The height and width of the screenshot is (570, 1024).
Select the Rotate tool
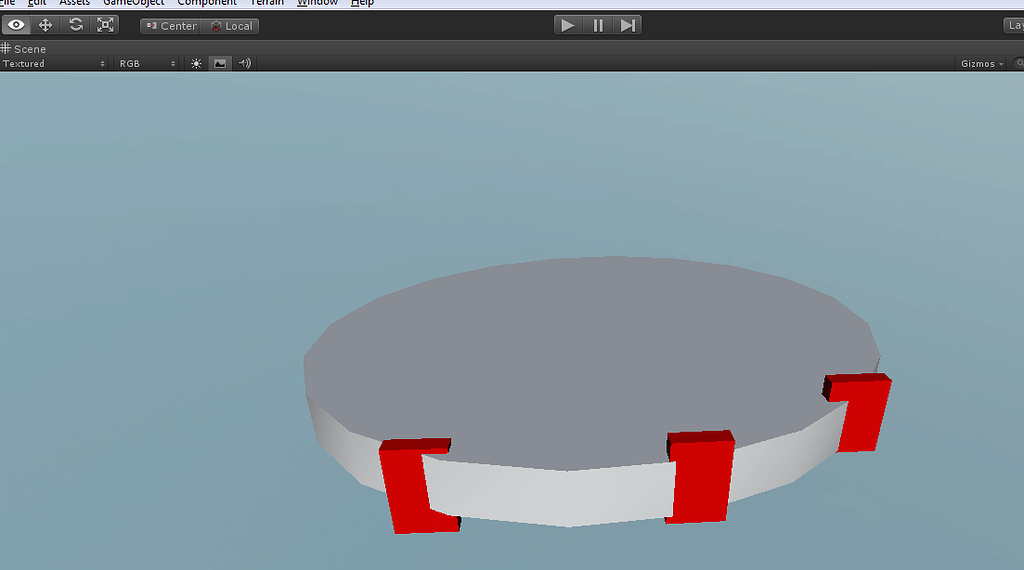click(76, 25)
